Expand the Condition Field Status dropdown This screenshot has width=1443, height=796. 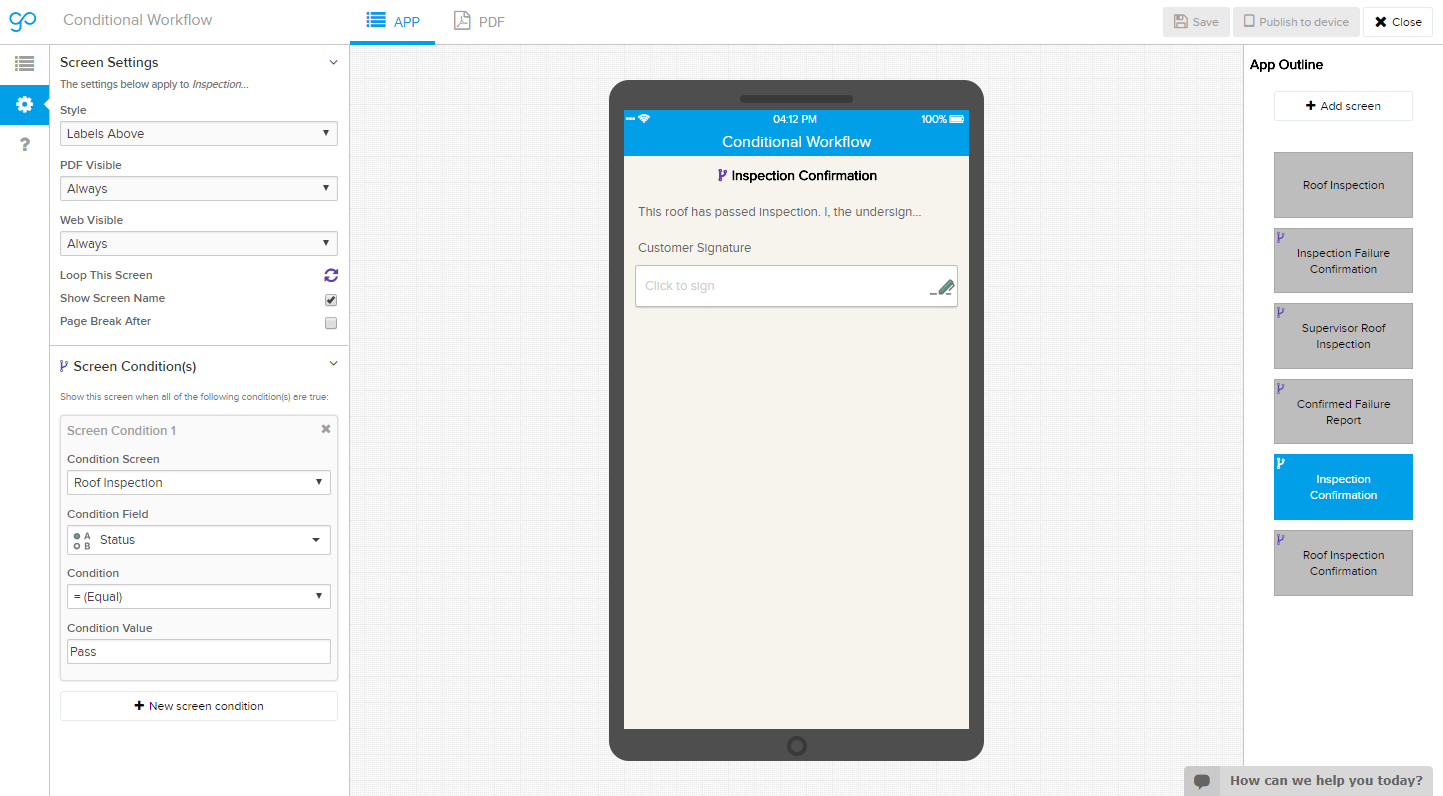point(198,540)
